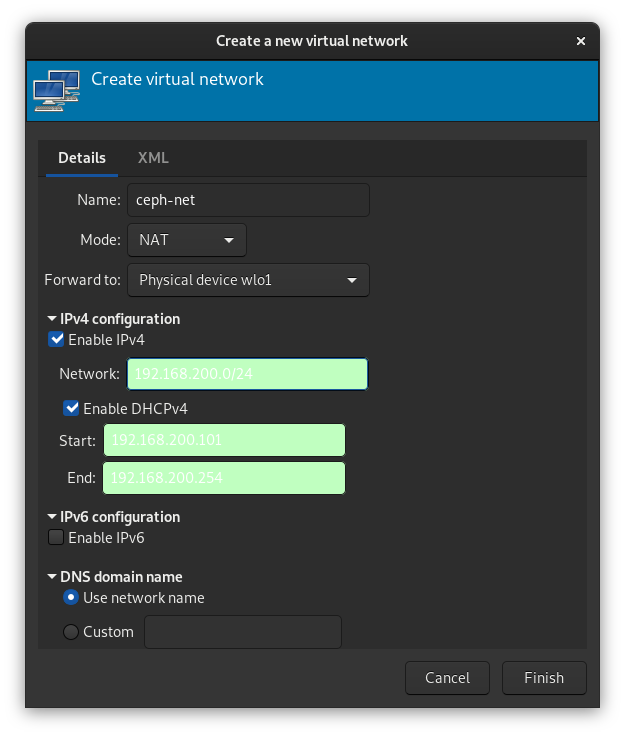
Task: Open the Mode NAT dropdown
Action: click(187, 240)
